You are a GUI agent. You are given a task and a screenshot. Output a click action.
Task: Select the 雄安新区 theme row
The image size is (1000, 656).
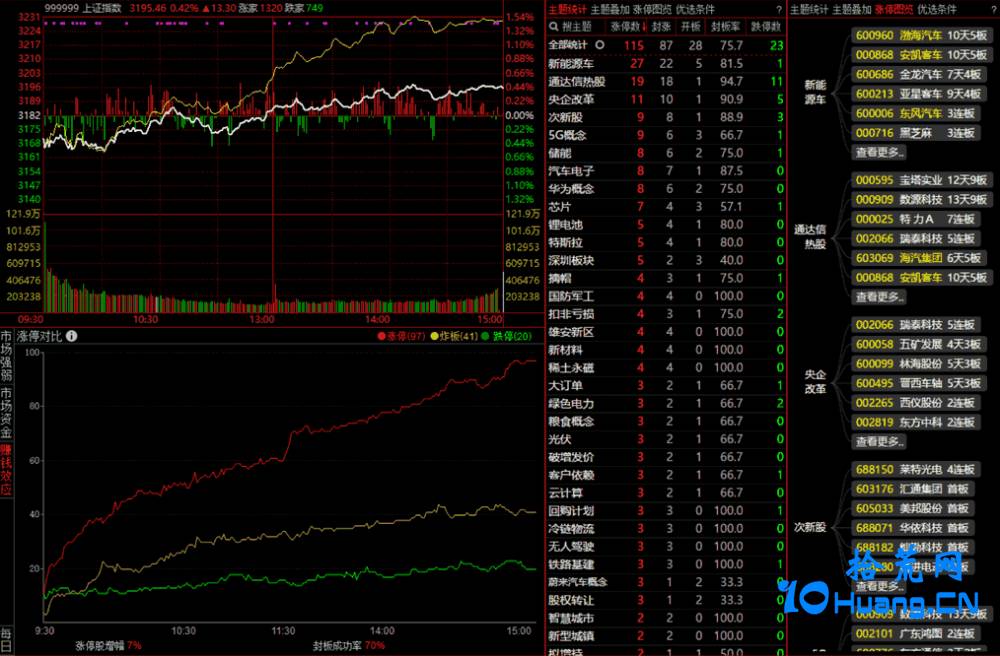click(666, 332)
